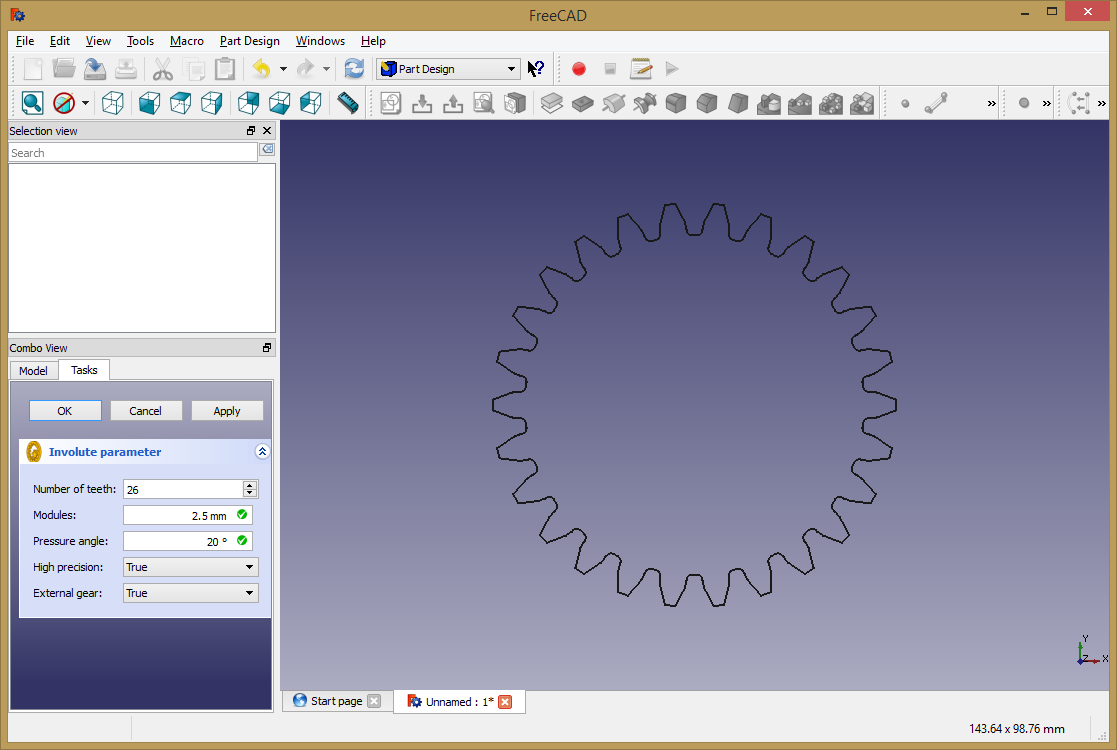Click the Linear pattern icon
The width and height of the screenshot is (1117, 750).
pos(800,103)
